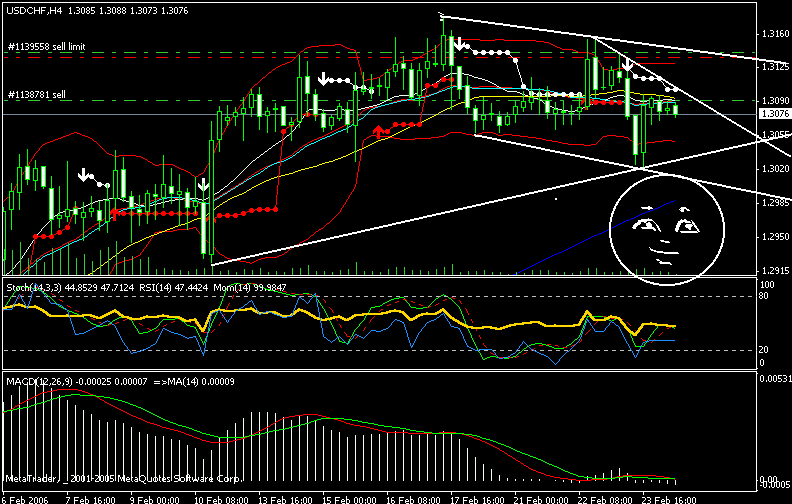Select the circle face drawing on chart
The height and width of the screenshot is (504, 792).
click(x=667, y=230)
